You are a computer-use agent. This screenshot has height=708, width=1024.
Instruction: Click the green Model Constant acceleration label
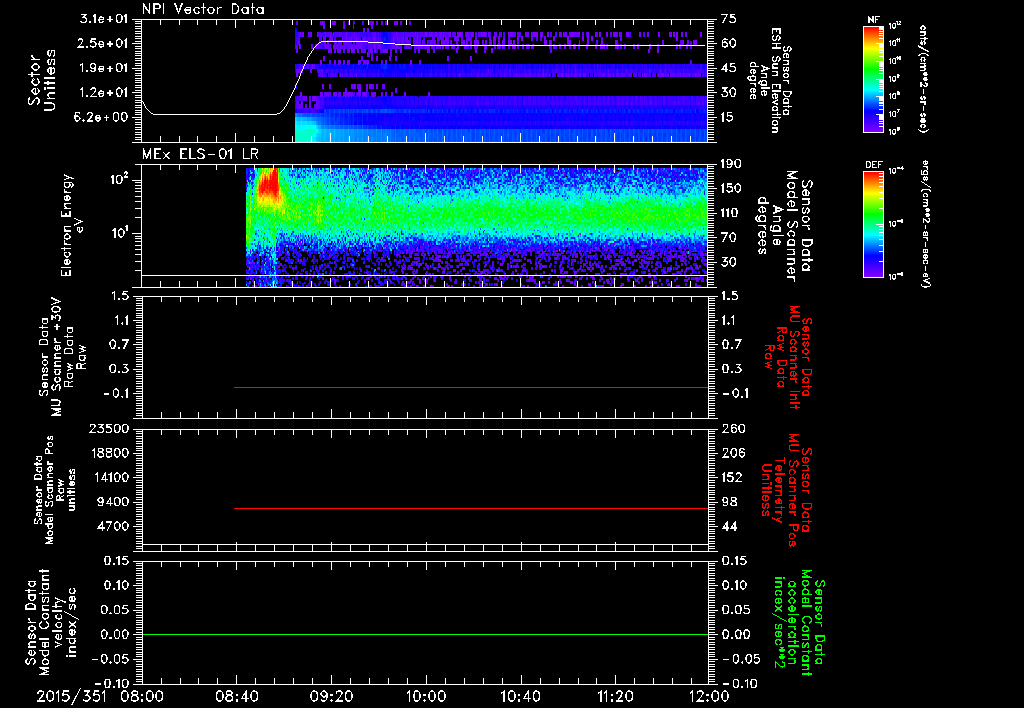click(x=799, y=623)
